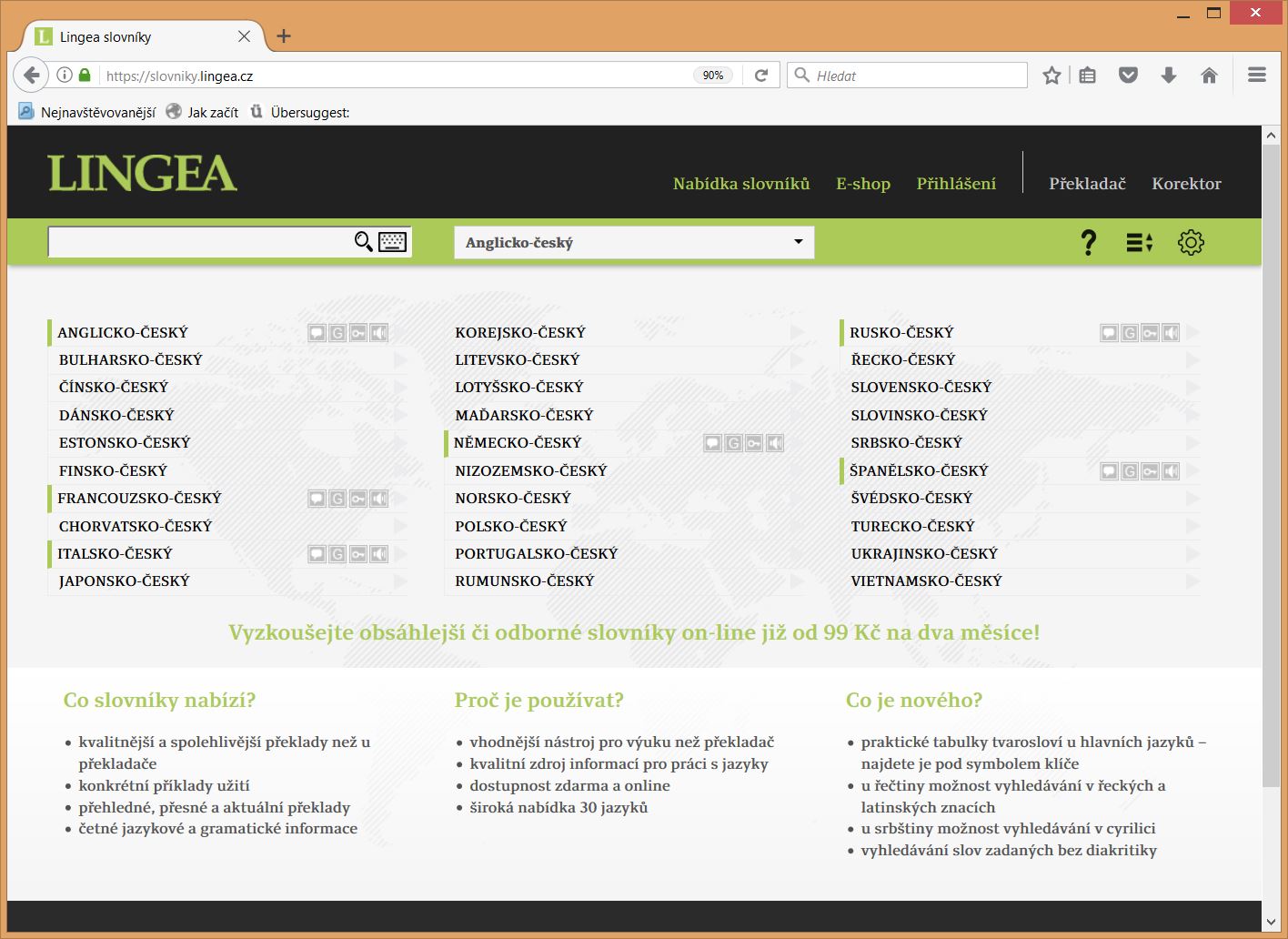Open the Korektor menu item

click(1186, 184)
